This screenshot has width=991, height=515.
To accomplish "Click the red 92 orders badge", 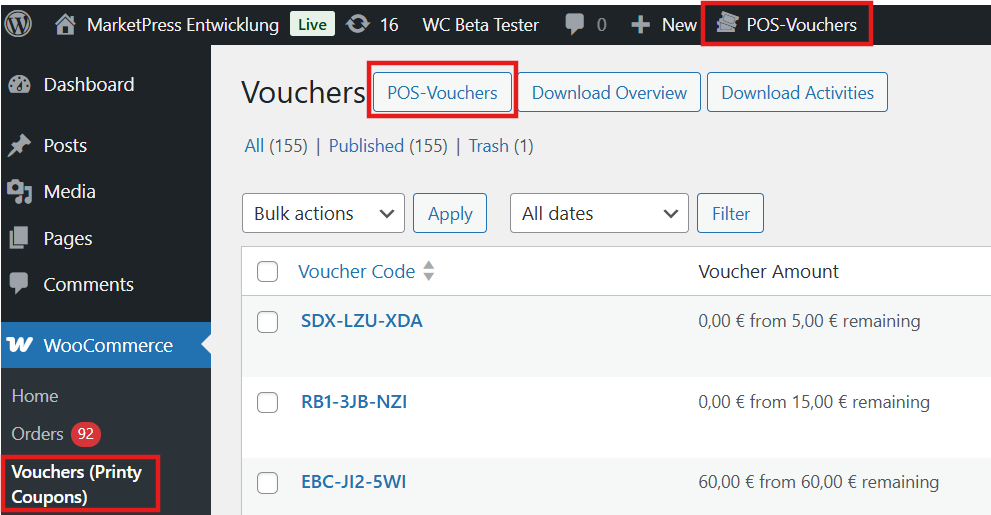I will 85,434.
